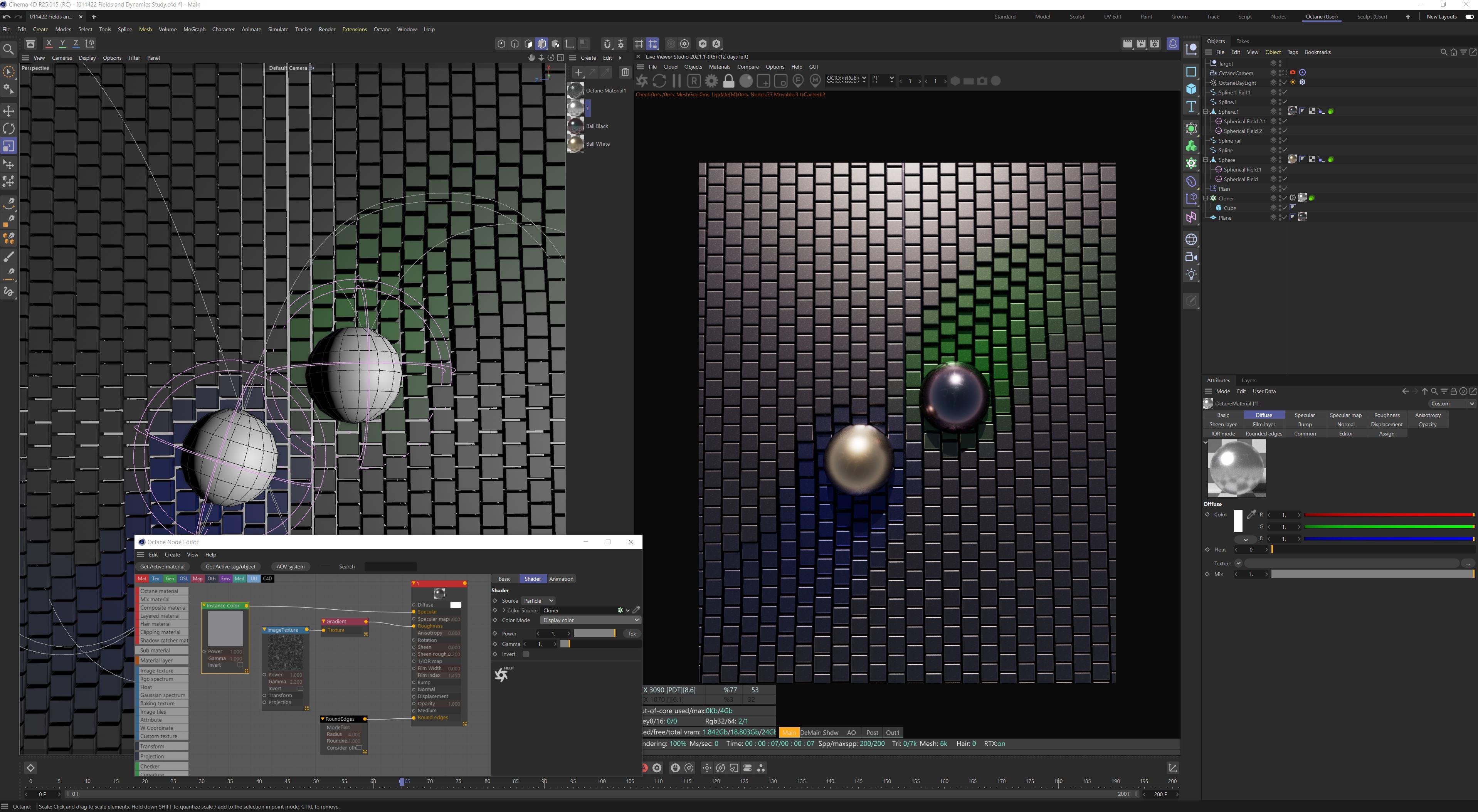1478x812 pixels.
Task: Pause rendering in the Live Viewer
Action: 676,81
